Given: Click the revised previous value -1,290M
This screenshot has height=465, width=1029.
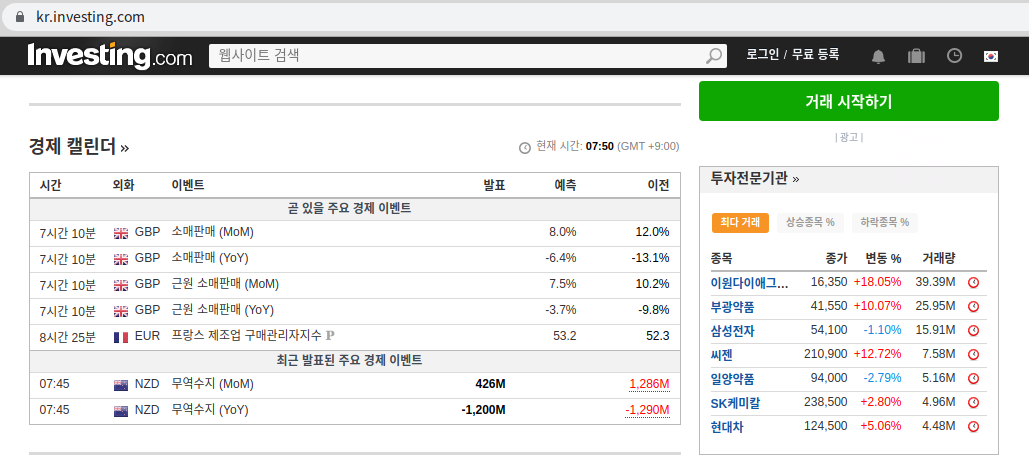Looking at the screenshot, I should click(x=647, y=411).
